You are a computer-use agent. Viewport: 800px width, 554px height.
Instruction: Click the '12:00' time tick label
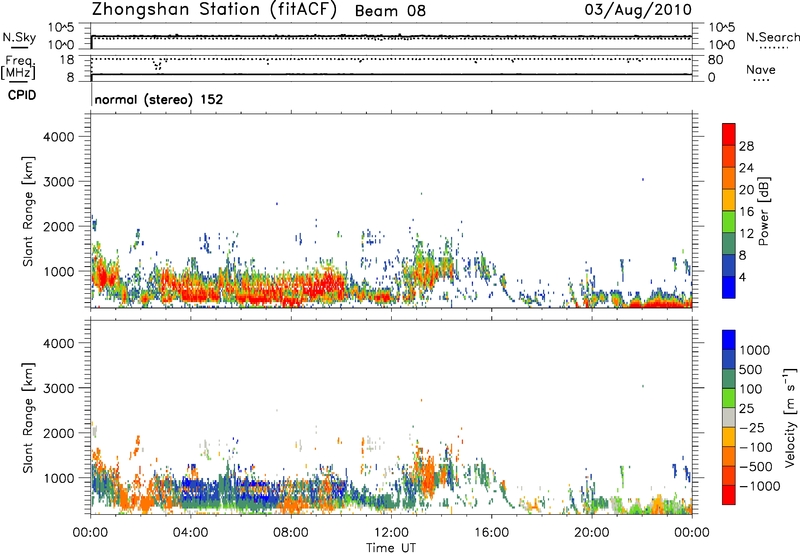[x=391, y=533]
